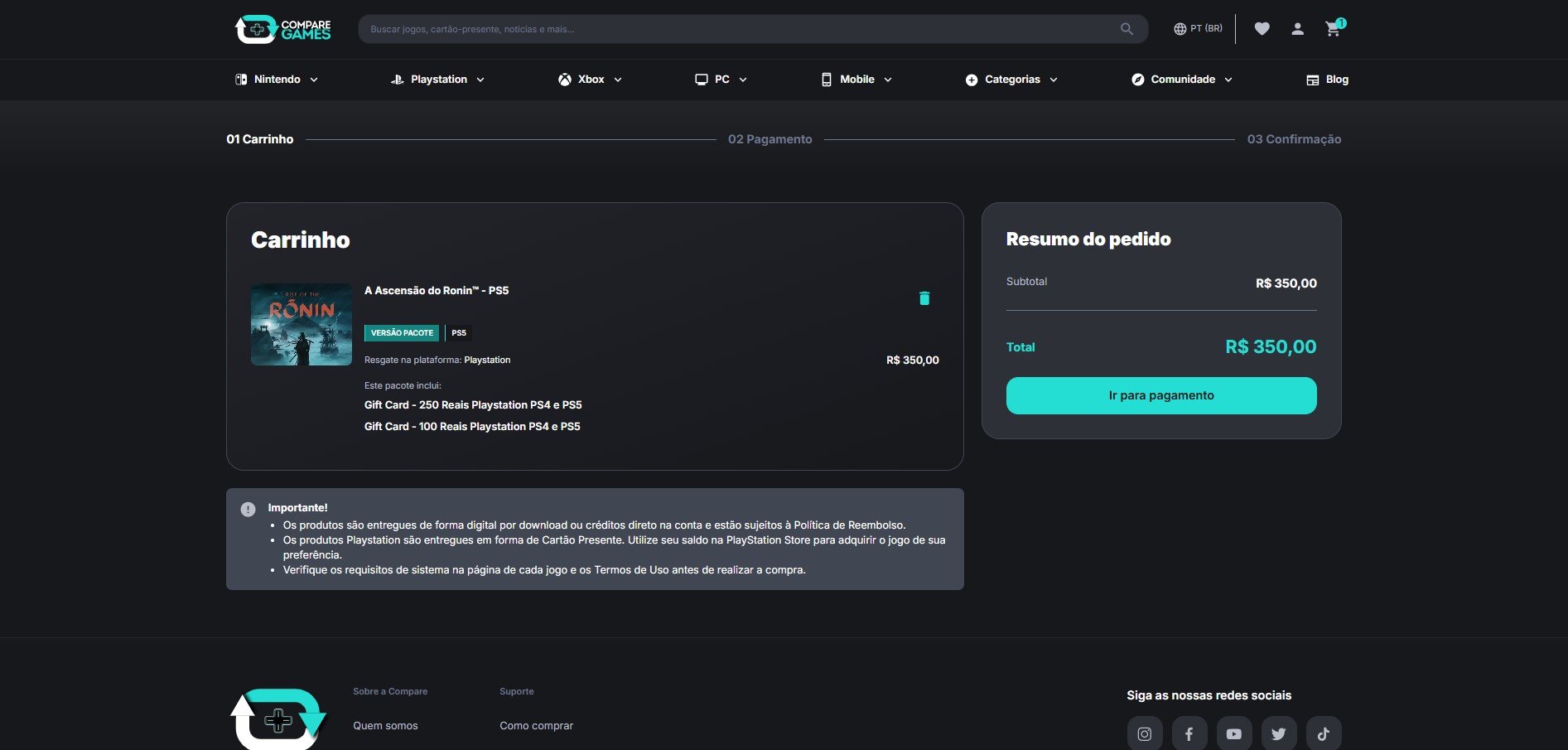Open the wishlist heart icon
The image size is (1568, 750).
click(x=1262, y=29)
